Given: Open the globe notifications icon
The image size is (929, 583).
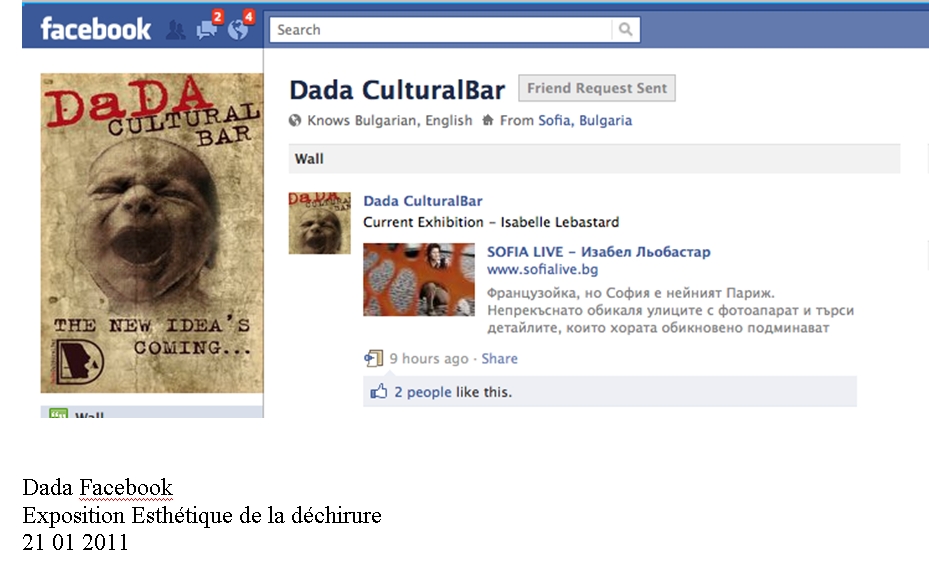Looking at the screenshot, I should [x=238, y=29].
